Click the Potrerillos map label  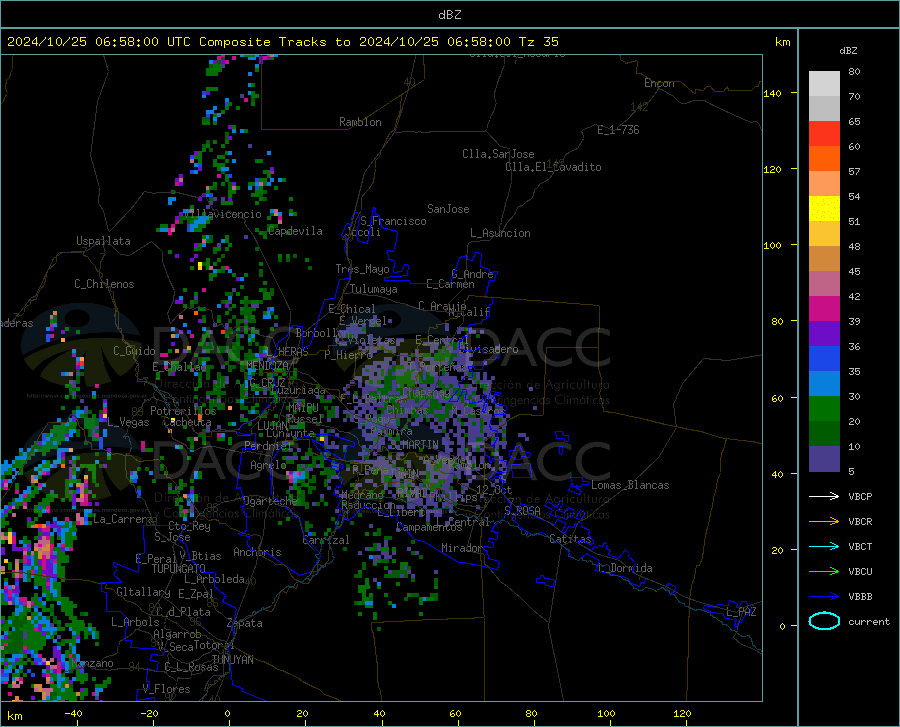point(183,411)
